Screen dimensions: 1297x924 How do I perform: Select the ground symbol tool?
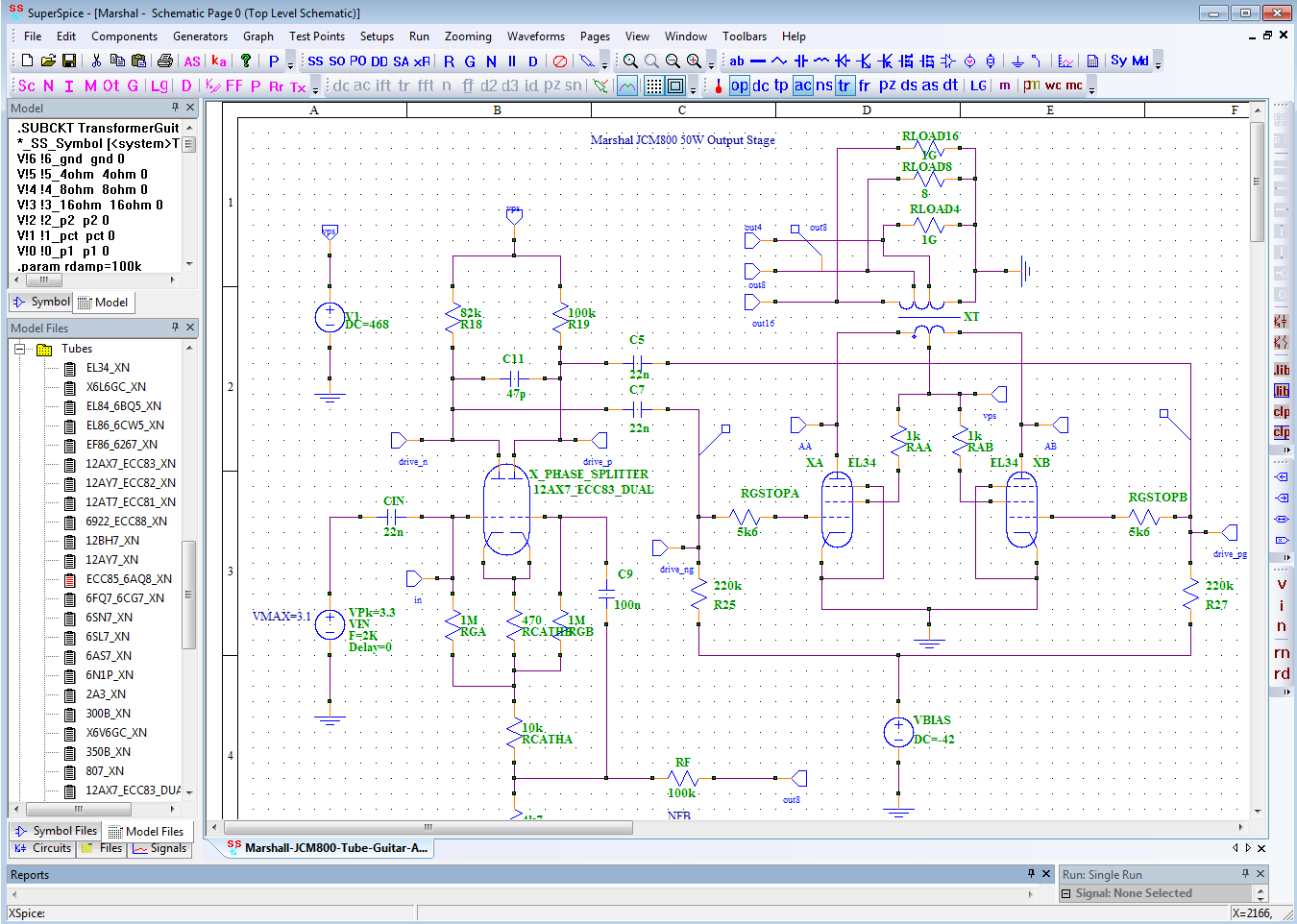click(1017, 61)
